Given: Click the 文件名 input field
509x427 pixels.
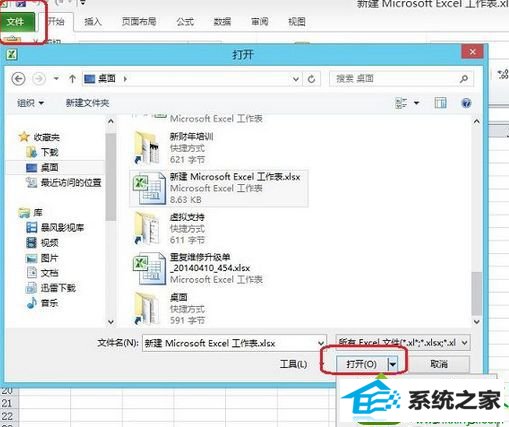Looking at the screenshot, I should (229, 343).
